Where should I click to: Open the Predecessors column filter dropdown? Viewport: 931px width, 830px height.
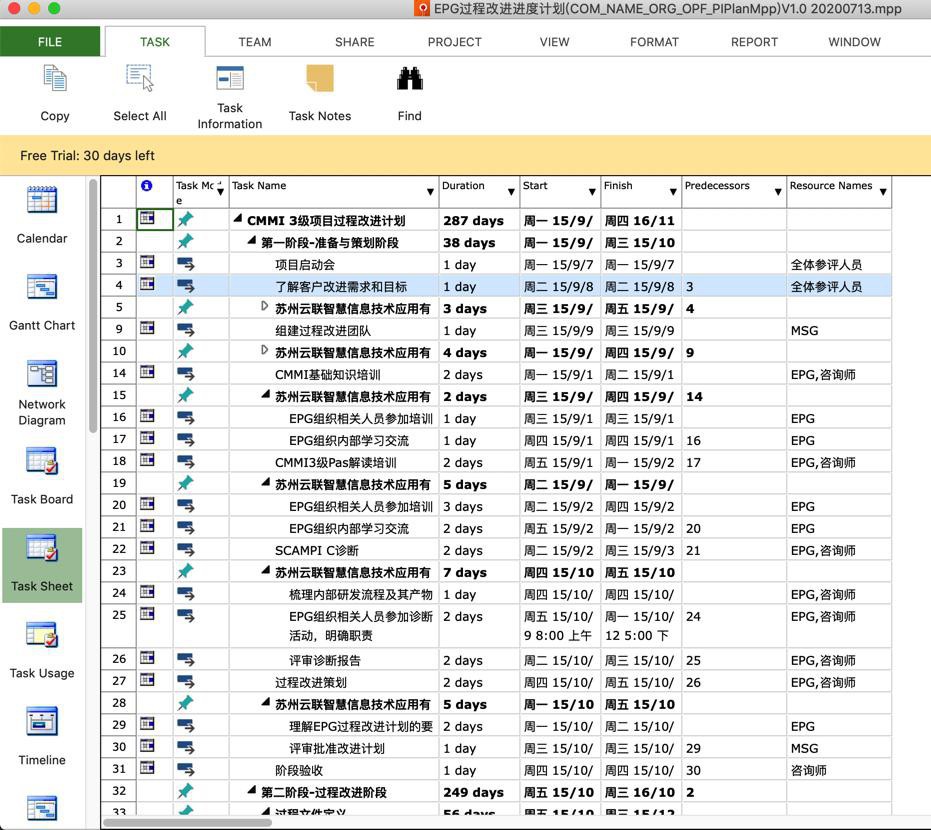778,192
